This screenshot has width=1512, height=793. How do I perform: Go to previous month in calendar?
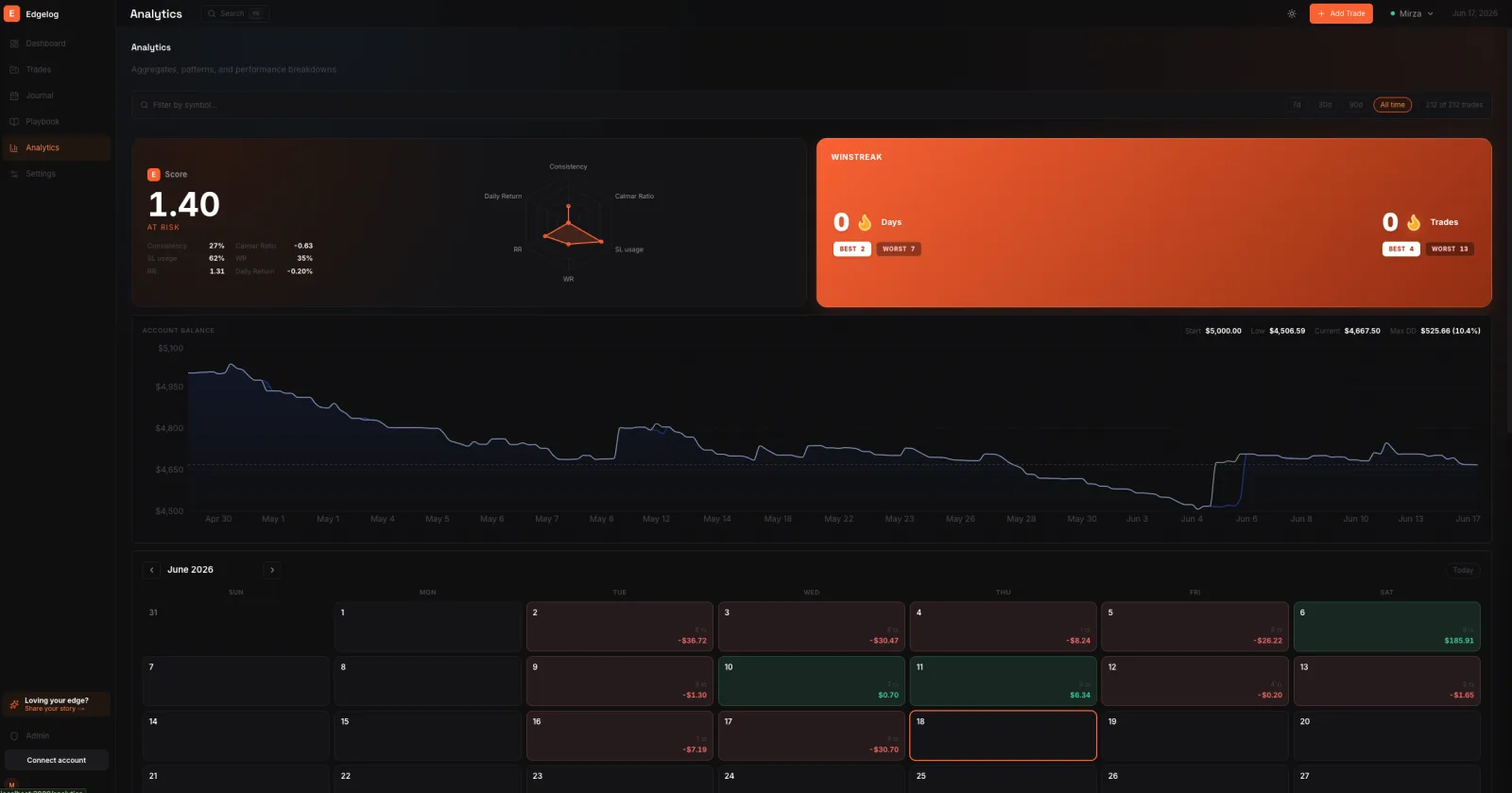151,570
